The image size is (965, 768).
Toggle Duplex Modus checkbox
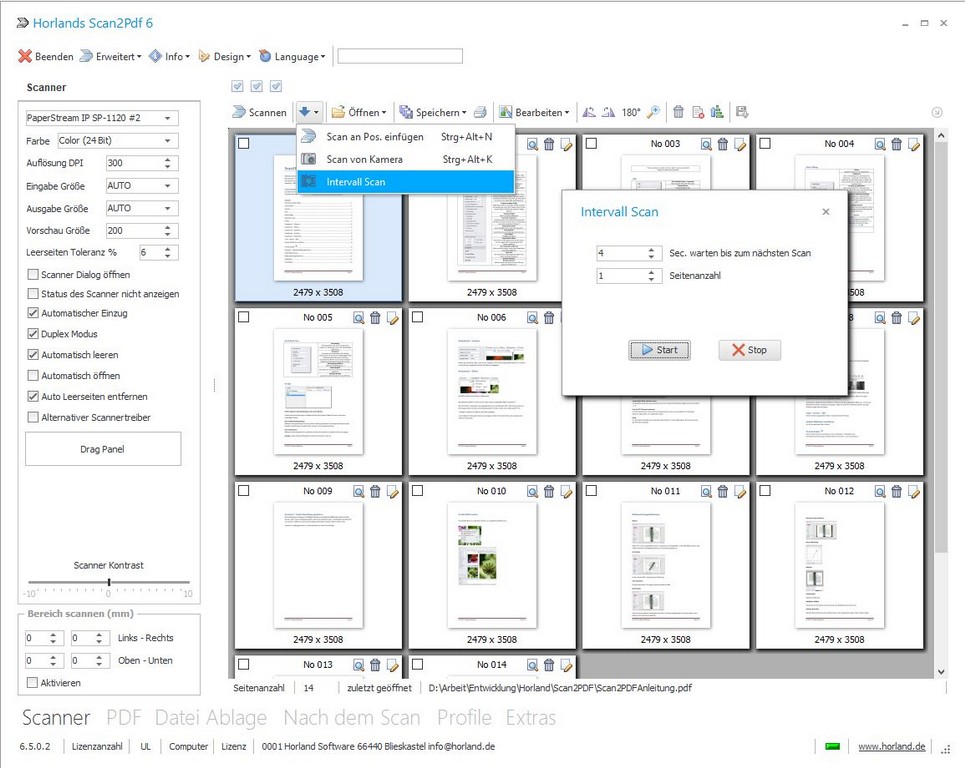tap(33, 334)
